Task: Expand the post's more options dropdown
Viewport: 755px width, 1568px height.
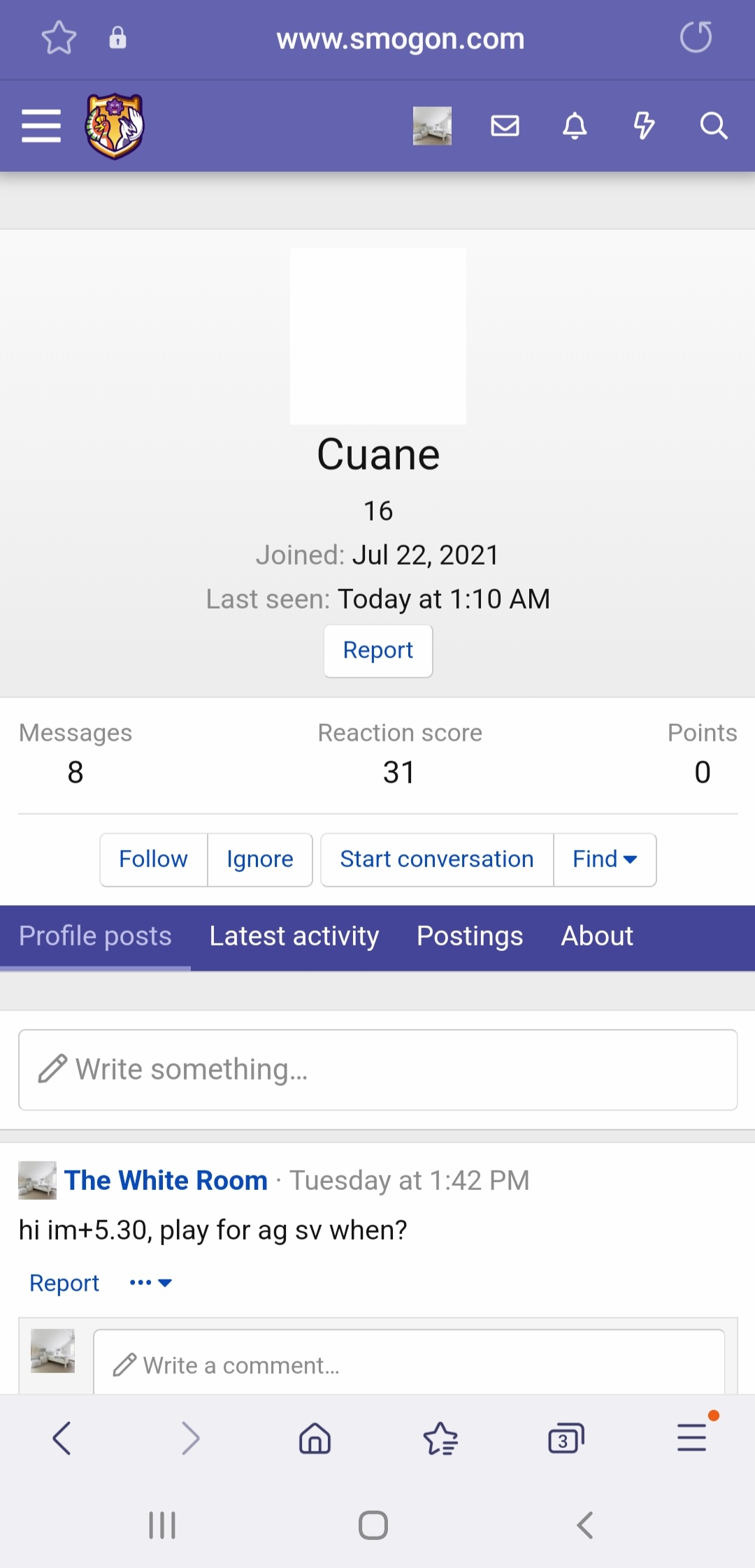Action: click(x=150, y=1283)
